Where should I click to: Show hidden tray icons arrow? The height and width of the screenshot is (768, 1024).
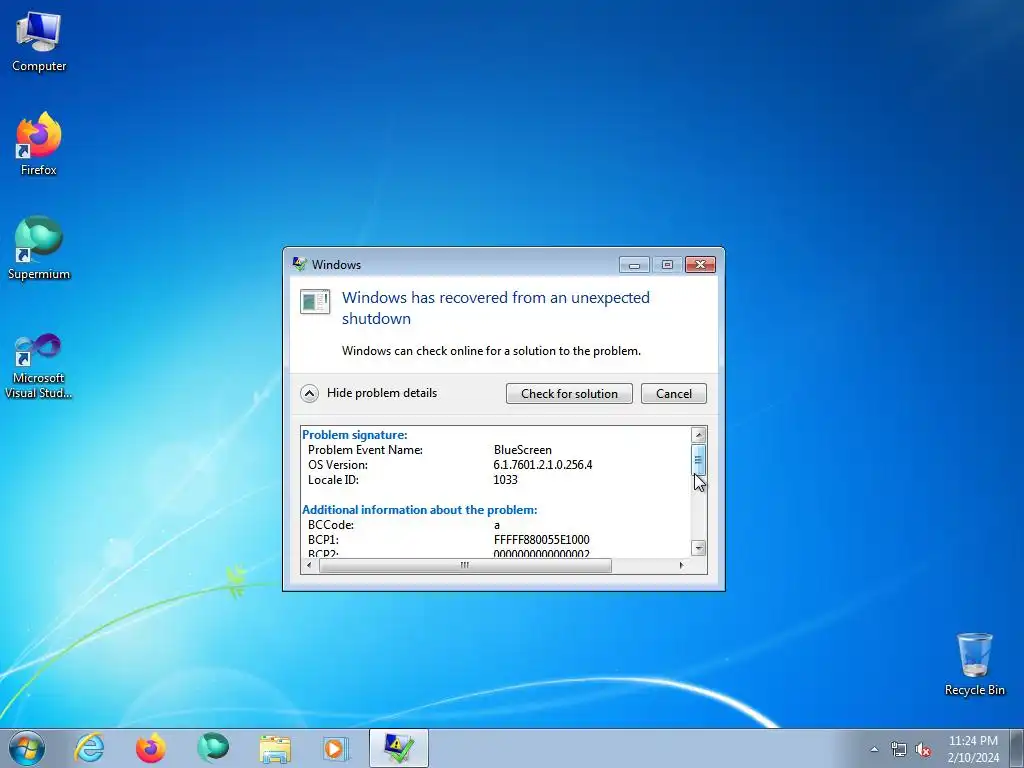(874, 749)
